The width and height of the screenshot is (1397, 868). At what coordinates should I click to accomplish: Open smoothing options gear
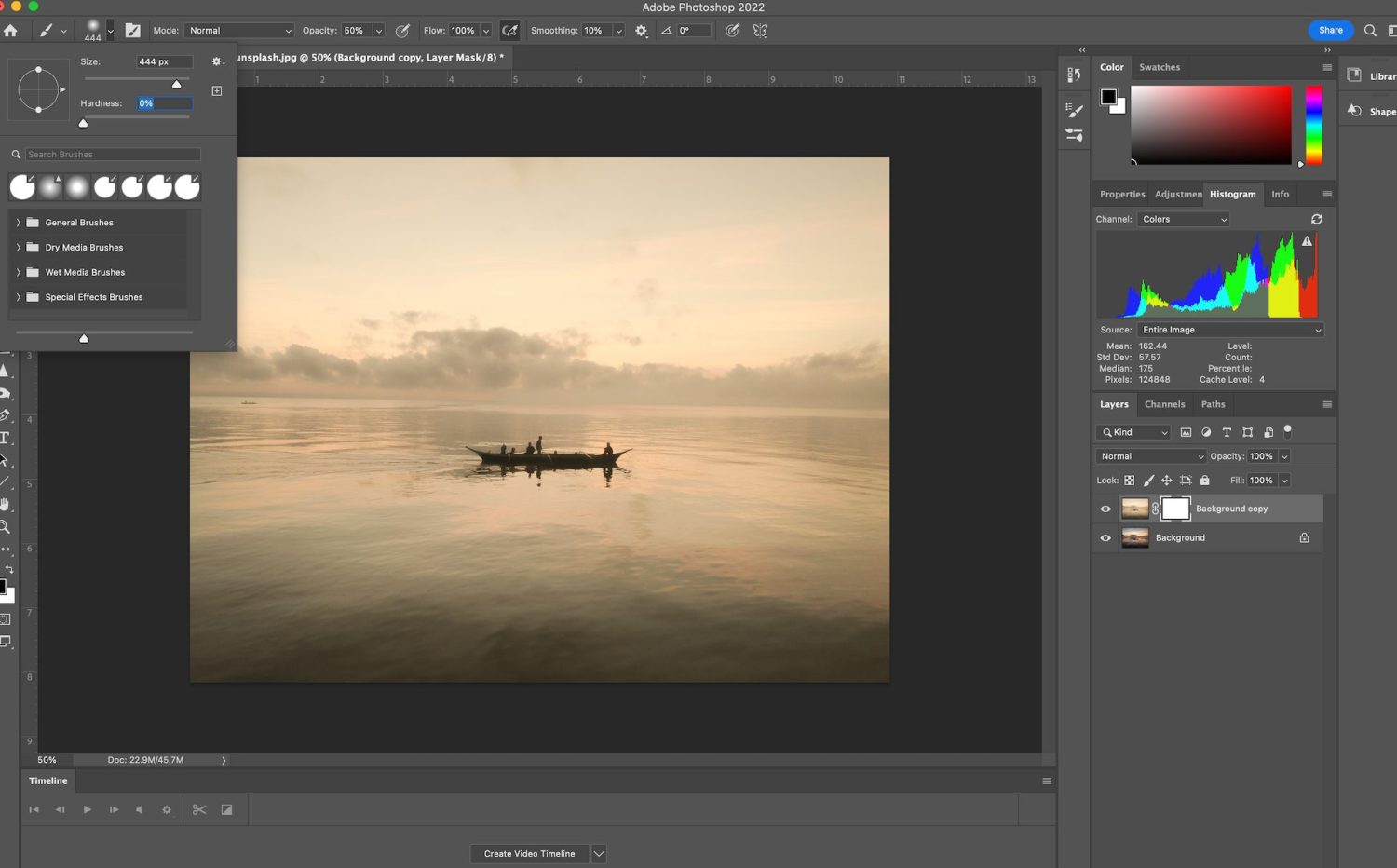(x=641, y=31)
